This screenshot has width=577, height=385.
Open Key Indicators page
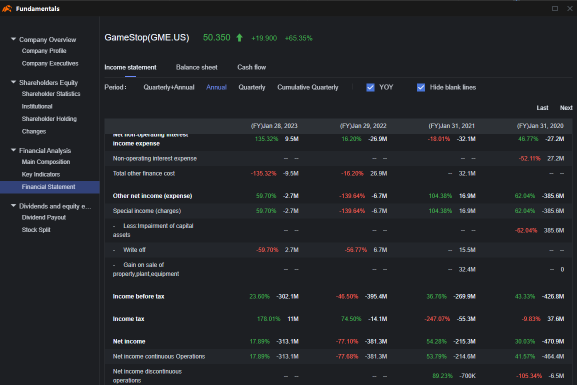click(x=41, y=174)
